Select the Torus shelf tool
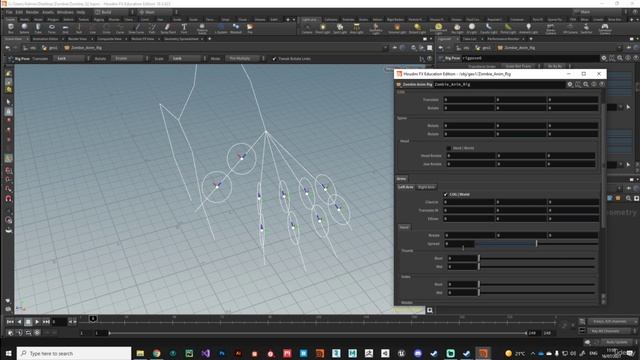 coord(51,28)
